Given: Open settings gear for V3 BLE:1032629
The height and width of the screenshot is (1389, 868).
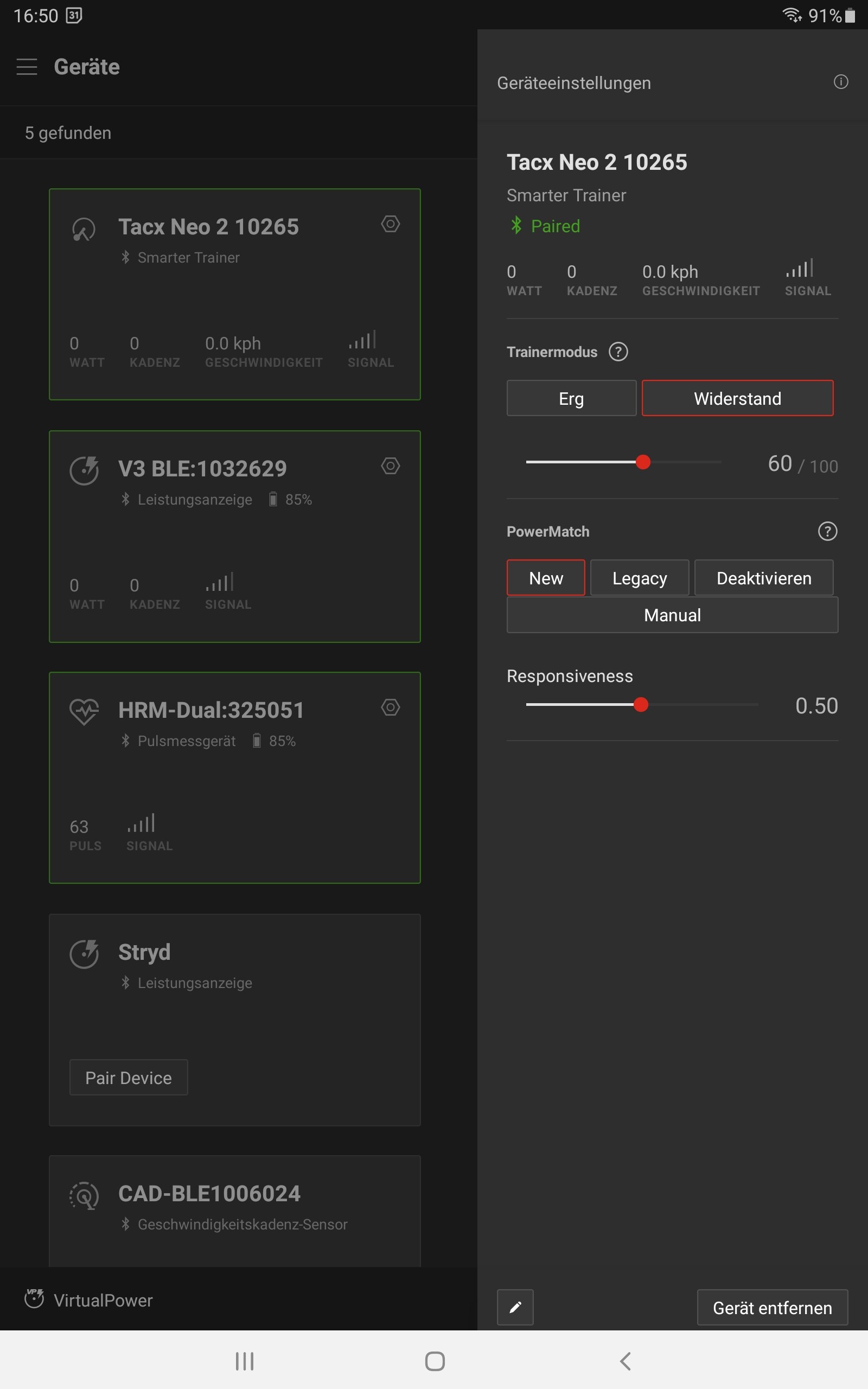Looking at the screenshot, I should [x=391, y=466].
